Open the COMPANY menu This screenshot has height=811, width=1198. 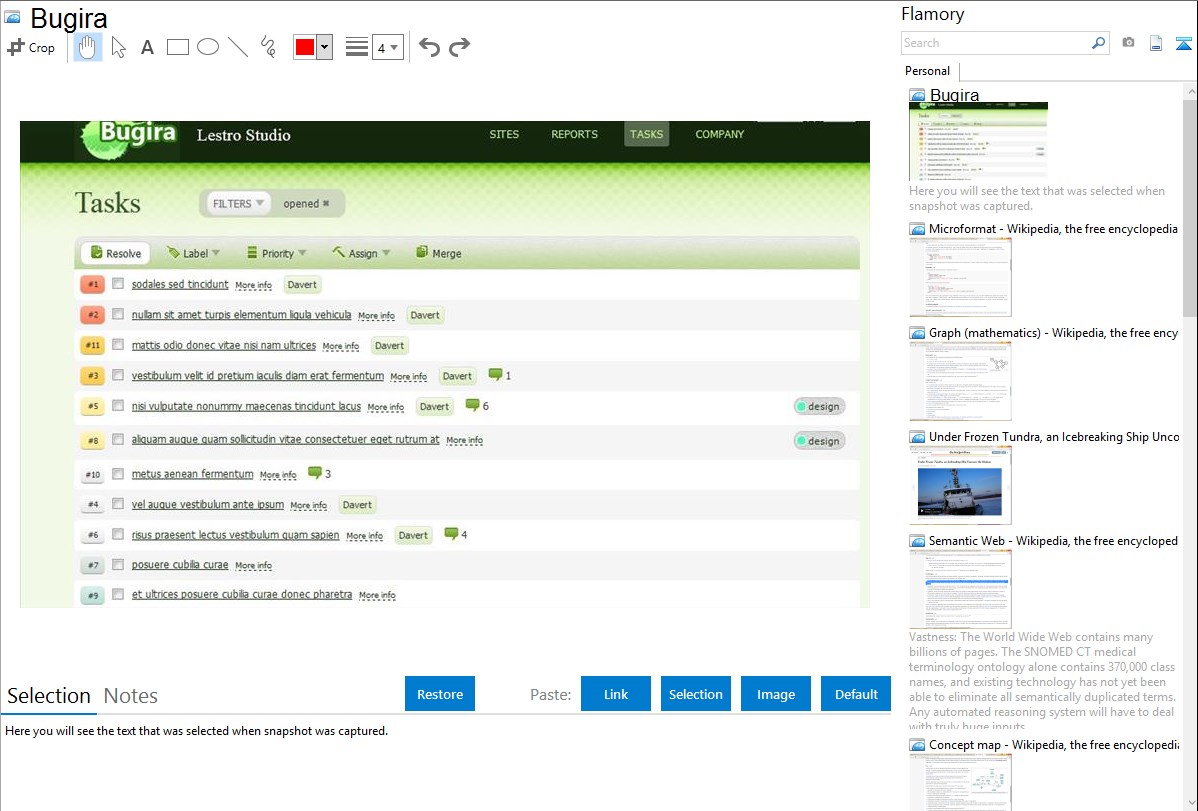pos(720,134)
